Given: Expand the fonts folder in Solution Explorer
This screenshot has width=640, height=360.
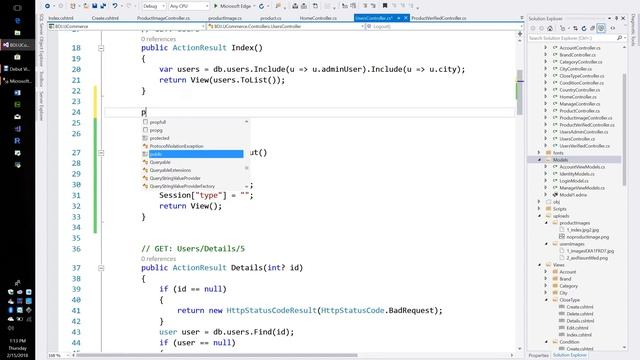Looking at the screenshot, I should tap(539, 153).
